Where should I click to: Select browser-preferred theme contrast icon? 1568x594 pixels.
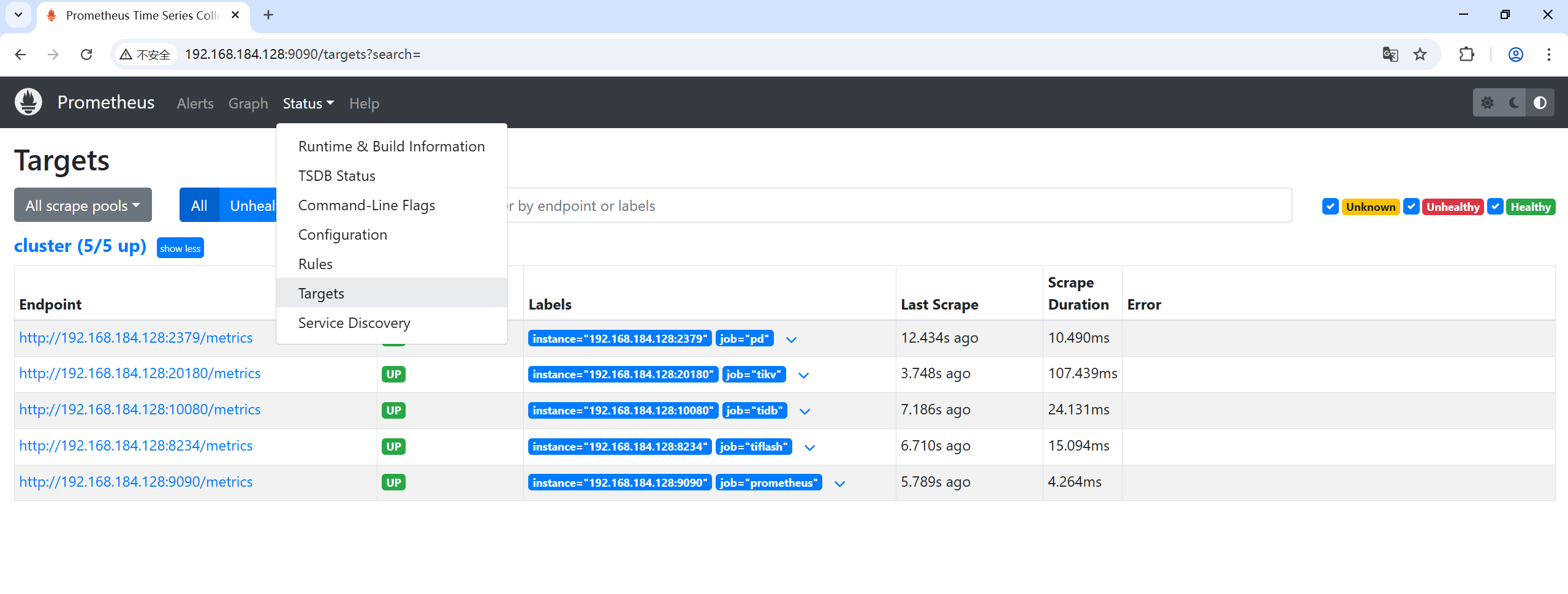click(x=1540, y=102)
